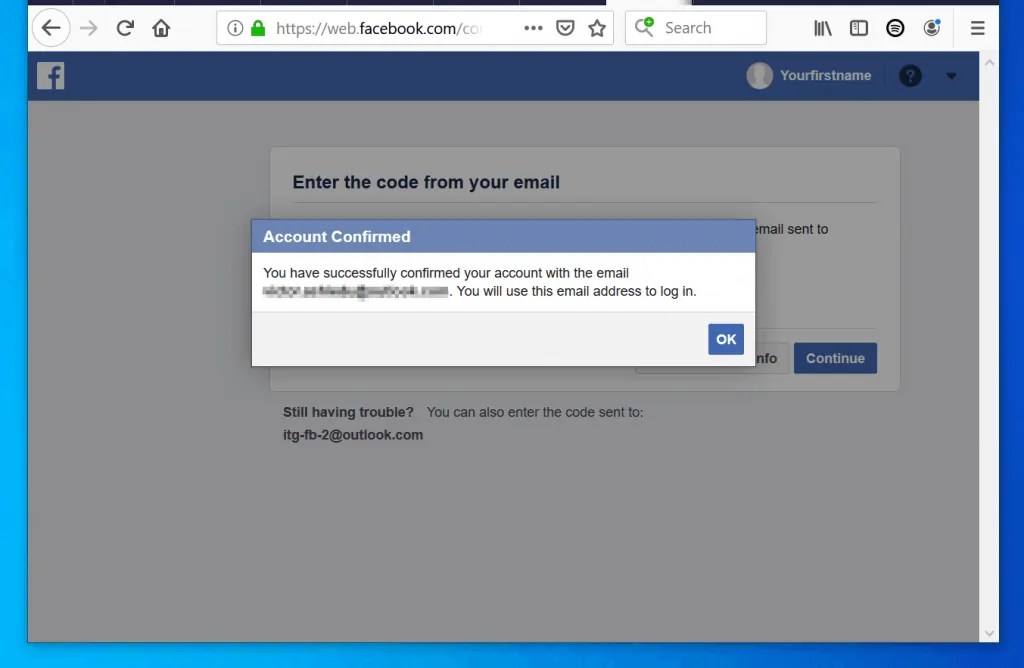The width and height of the screenshot is (1024, 668).
Task: Click the Spotify extension icon in the toolbar
Action: (895, 27)
